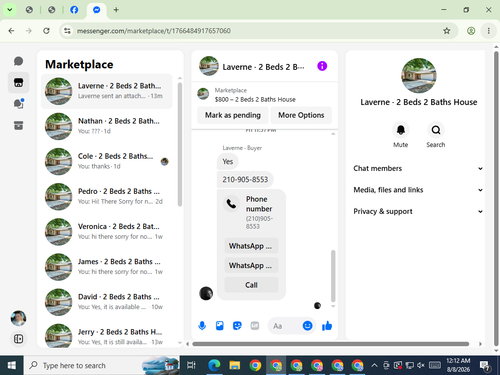The height and width of the screenshot is (375, 500).
Task: Open Task View on the taskbar
Action: click(191, 365)
